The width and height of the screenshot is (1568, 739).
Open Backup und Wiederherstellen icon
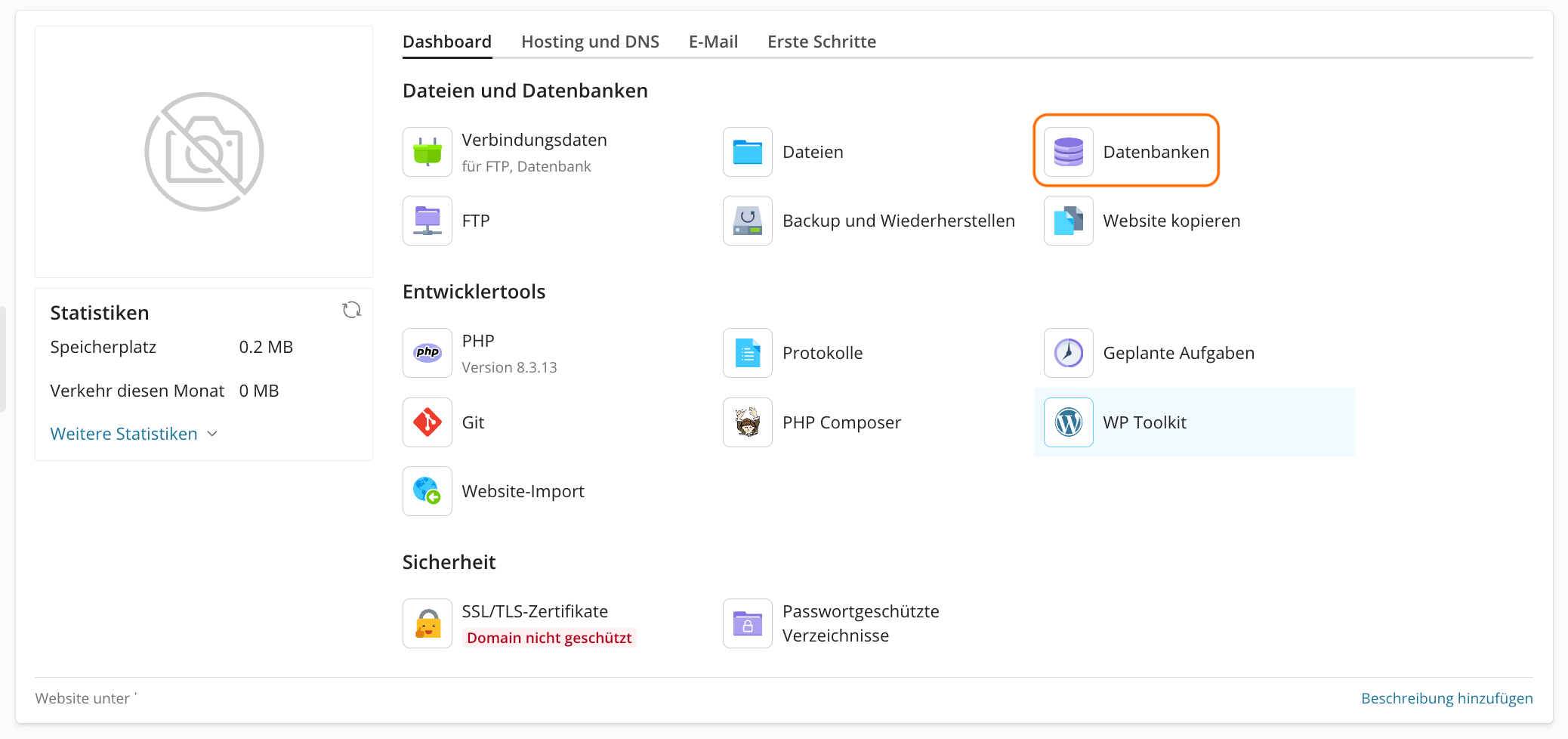click(748, 221)
